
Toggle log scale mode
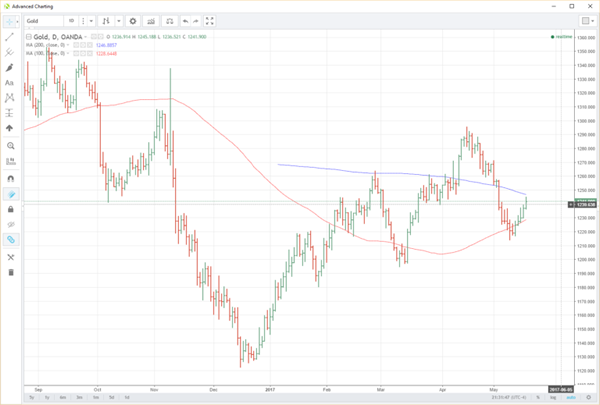553,398
